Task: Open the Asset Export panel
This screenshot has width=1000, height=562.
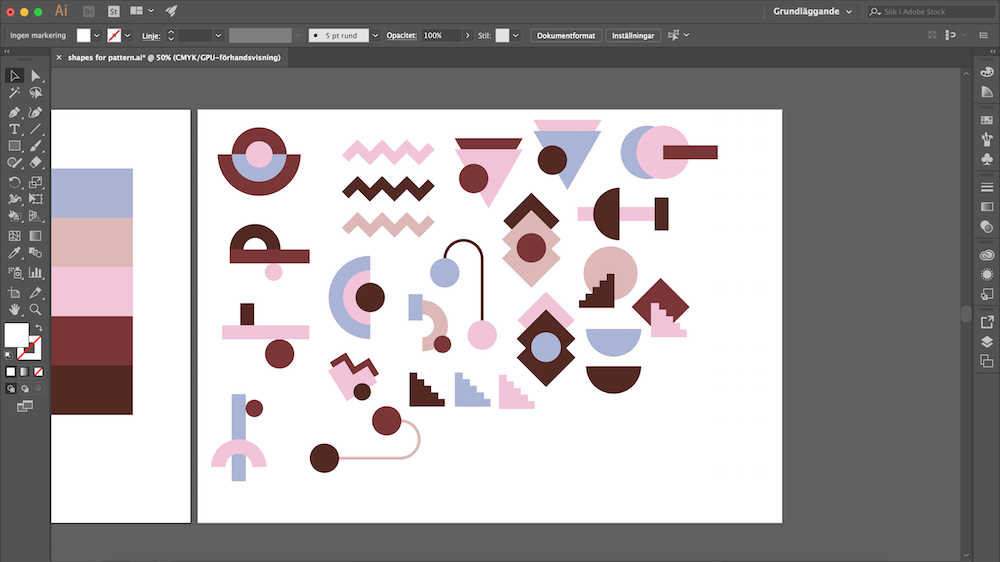Action: point(987,322)
